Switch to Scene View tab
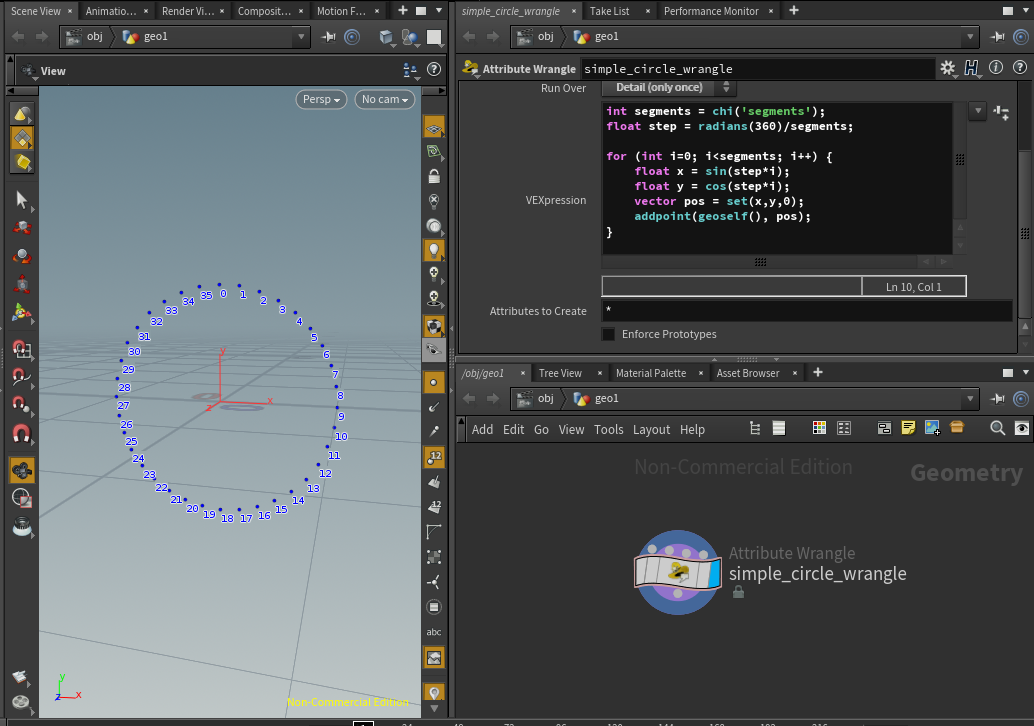 (x=36, y=11)
